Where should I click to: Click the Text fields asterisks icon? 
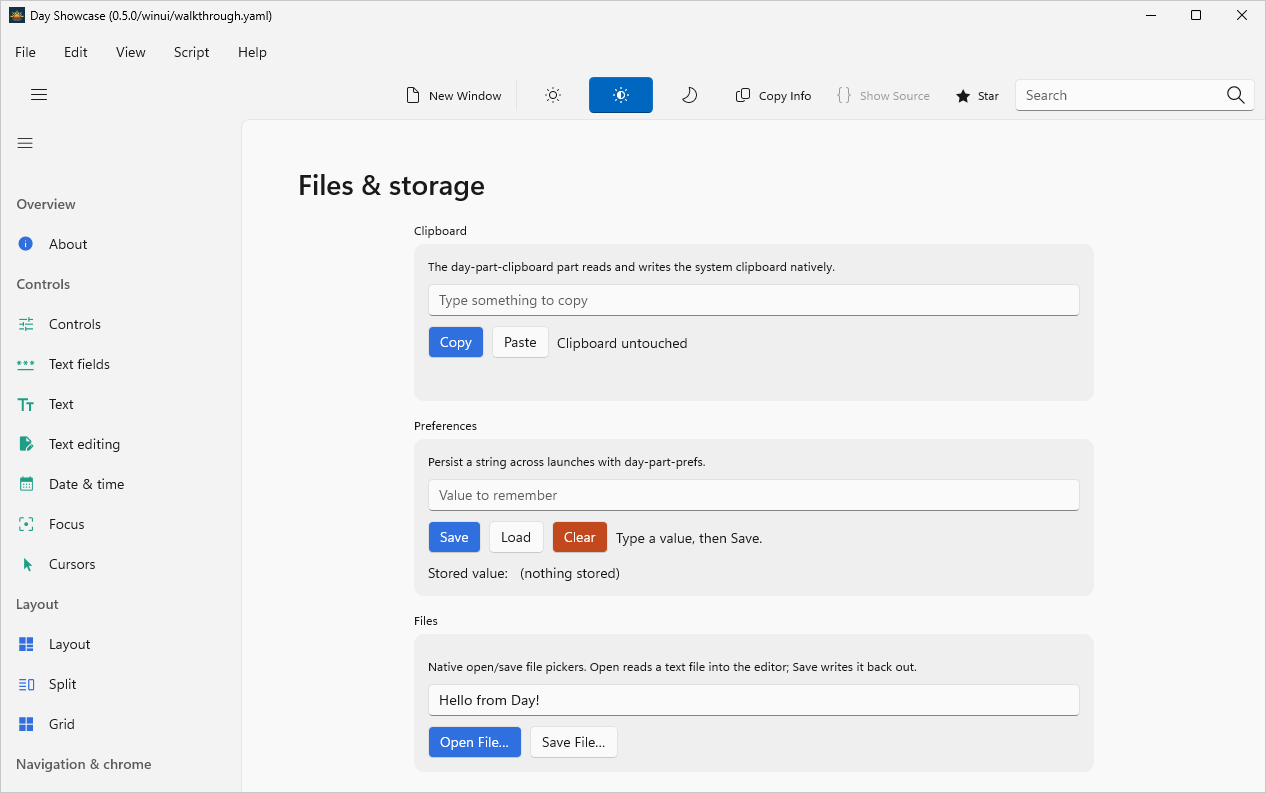click(x=26, y=364)
